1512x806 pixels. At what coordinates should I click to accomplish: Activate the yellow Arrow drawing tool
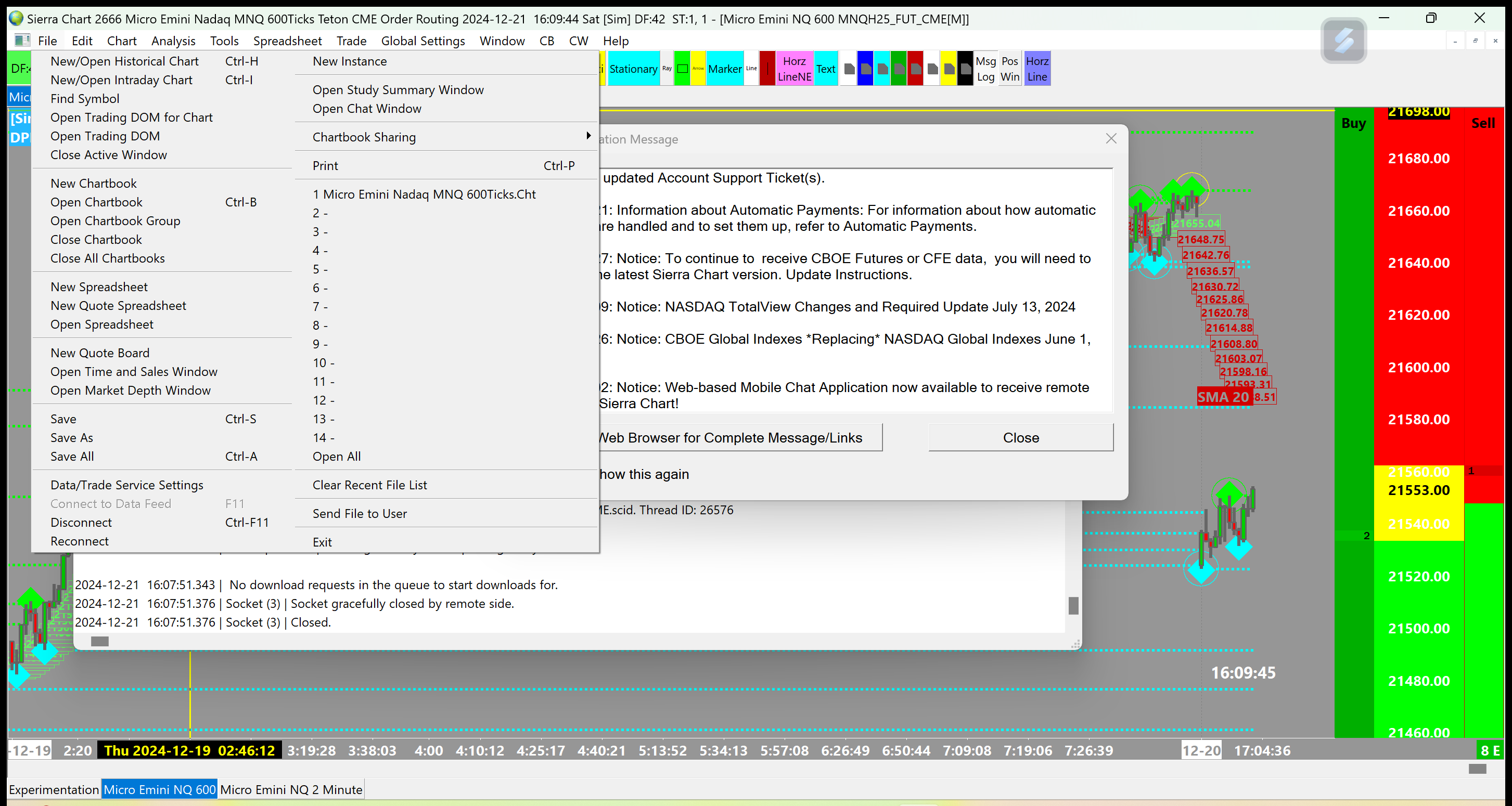click(698, 69)
